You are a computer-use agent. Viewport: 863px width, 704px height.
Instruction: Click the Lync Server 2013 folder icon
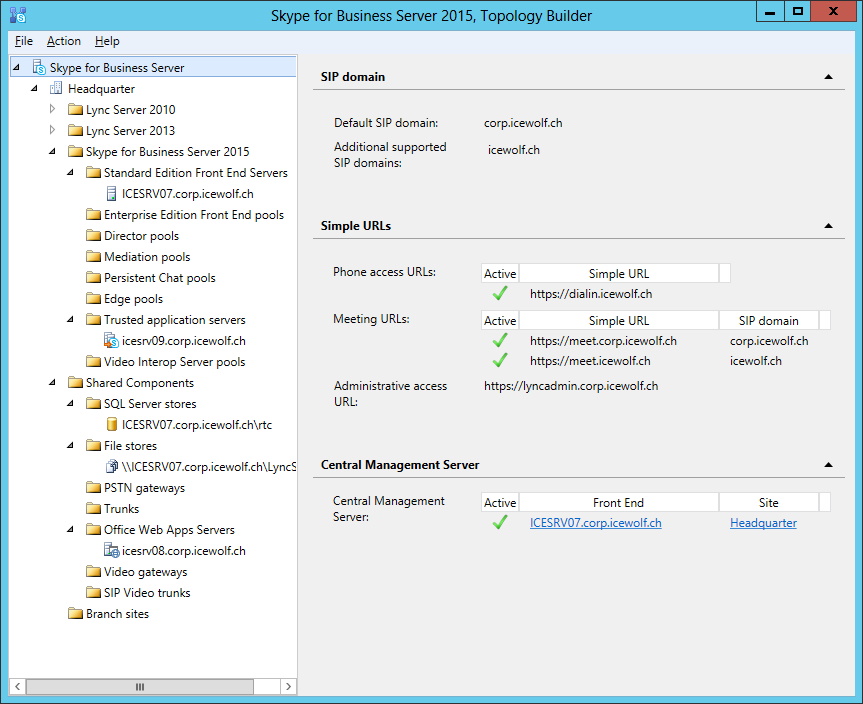tap(75, 130)
